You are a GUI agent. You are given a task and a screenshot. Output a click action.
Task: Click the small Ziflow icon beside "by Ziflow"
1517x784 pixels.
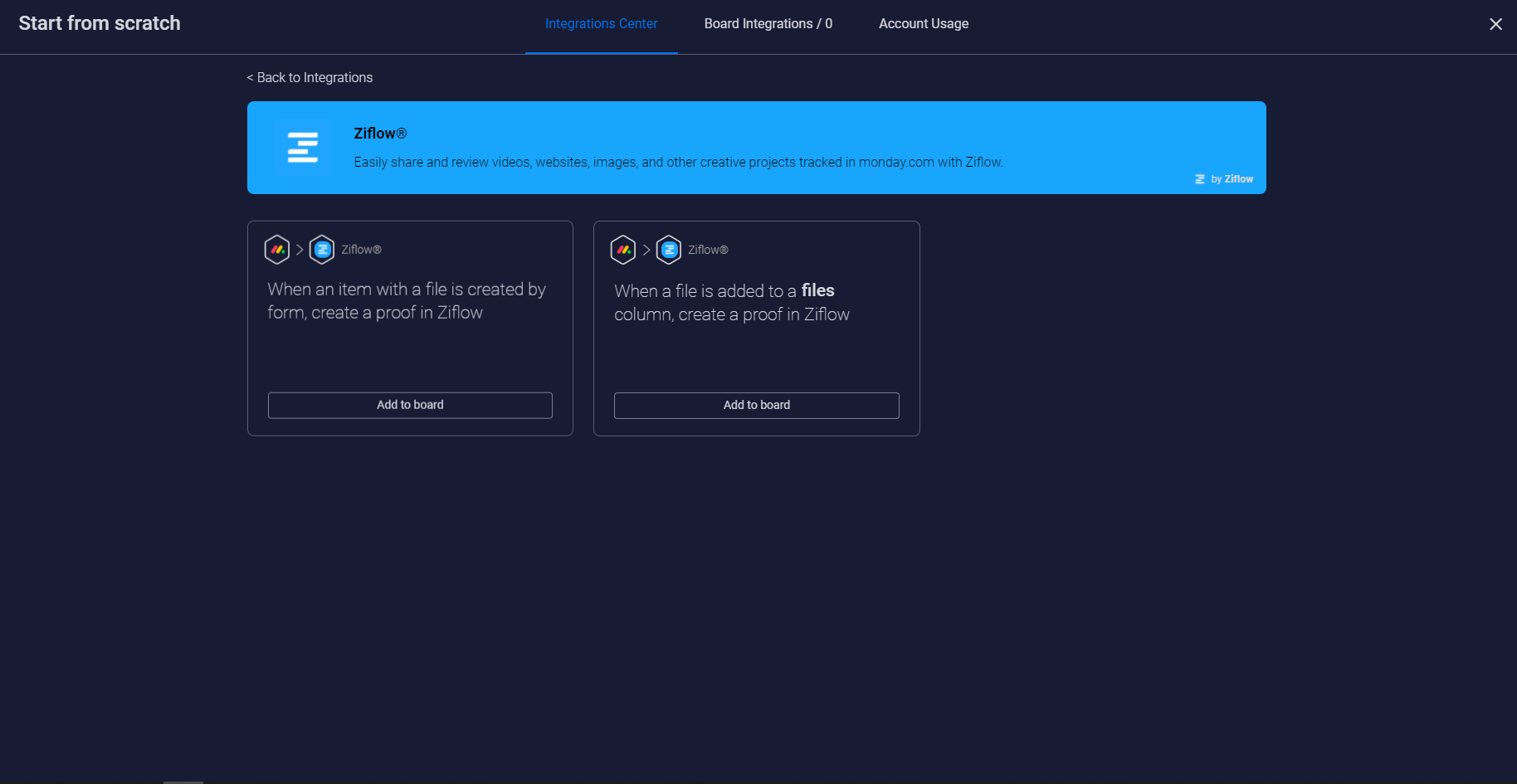(x=1199, y=179)
